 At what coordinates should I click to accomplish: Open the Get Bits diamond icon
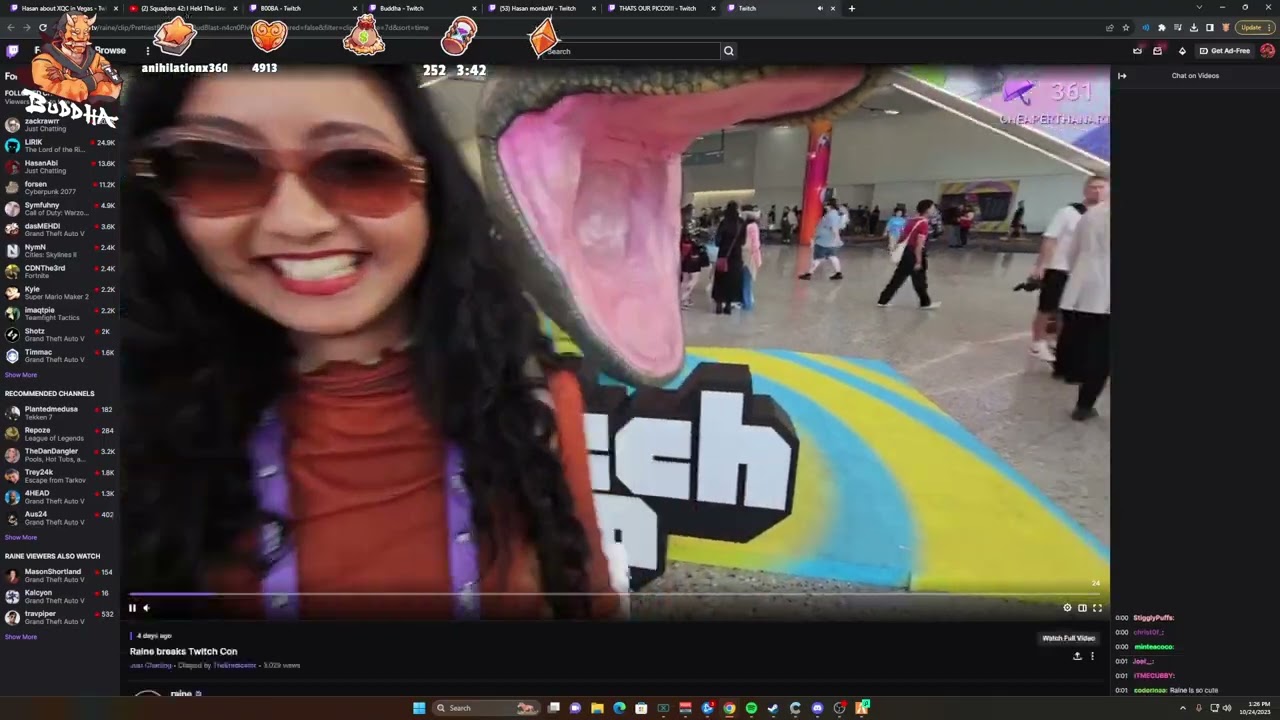(x=1182, y=51)
